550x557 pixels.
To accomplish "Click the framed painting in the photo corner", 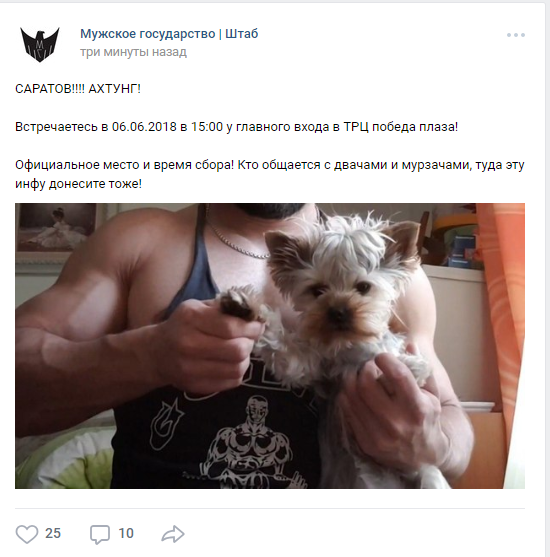I will (56, 227).
